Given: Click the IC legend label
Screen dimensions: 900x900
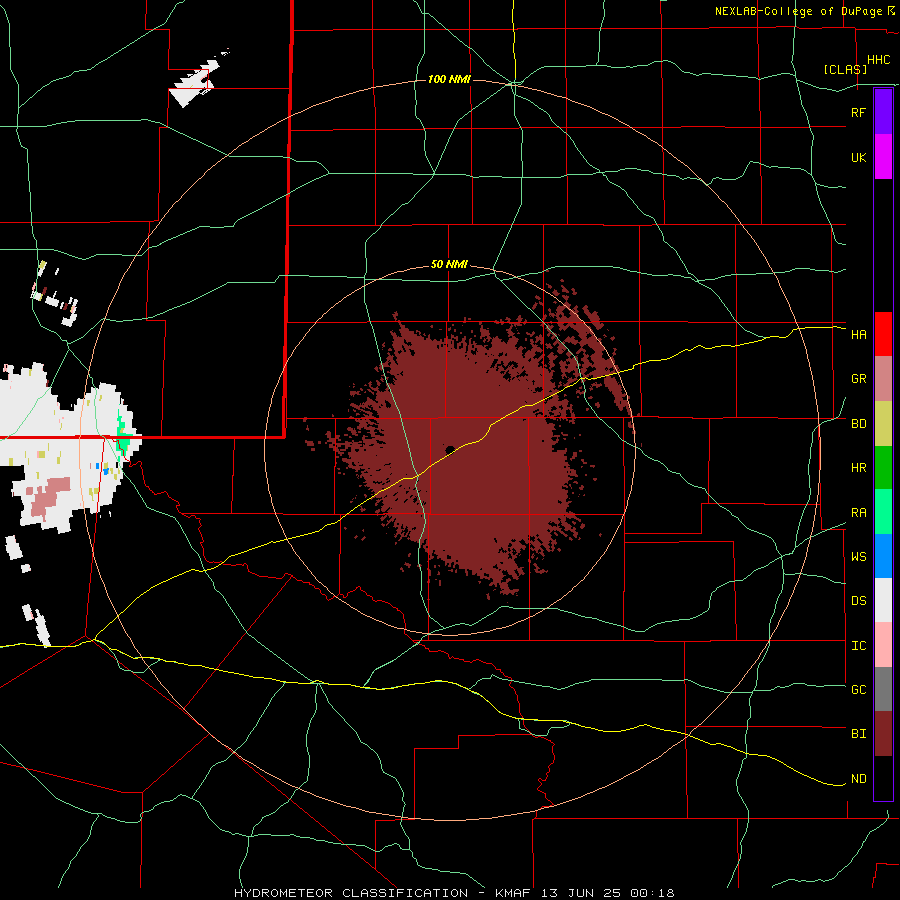Looking at the screenshot, I should pyautogui.click(x=858, y=646).
